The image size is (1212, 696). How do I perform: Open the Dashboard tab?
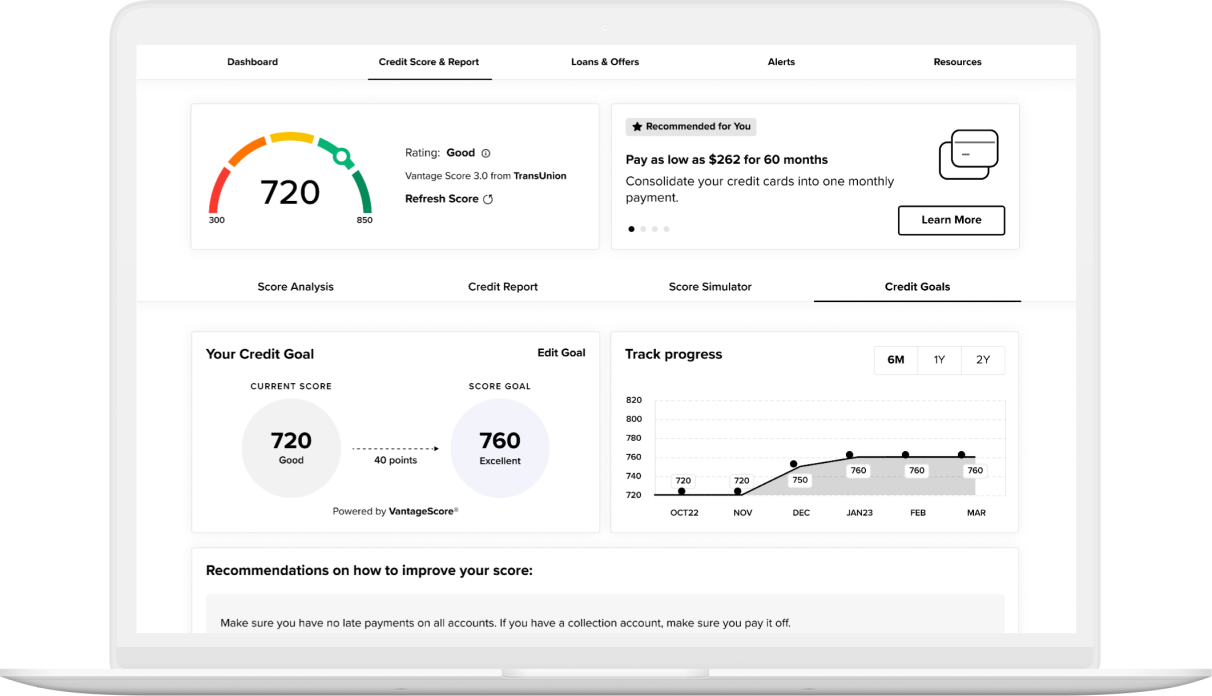click(x=252, y=62)
